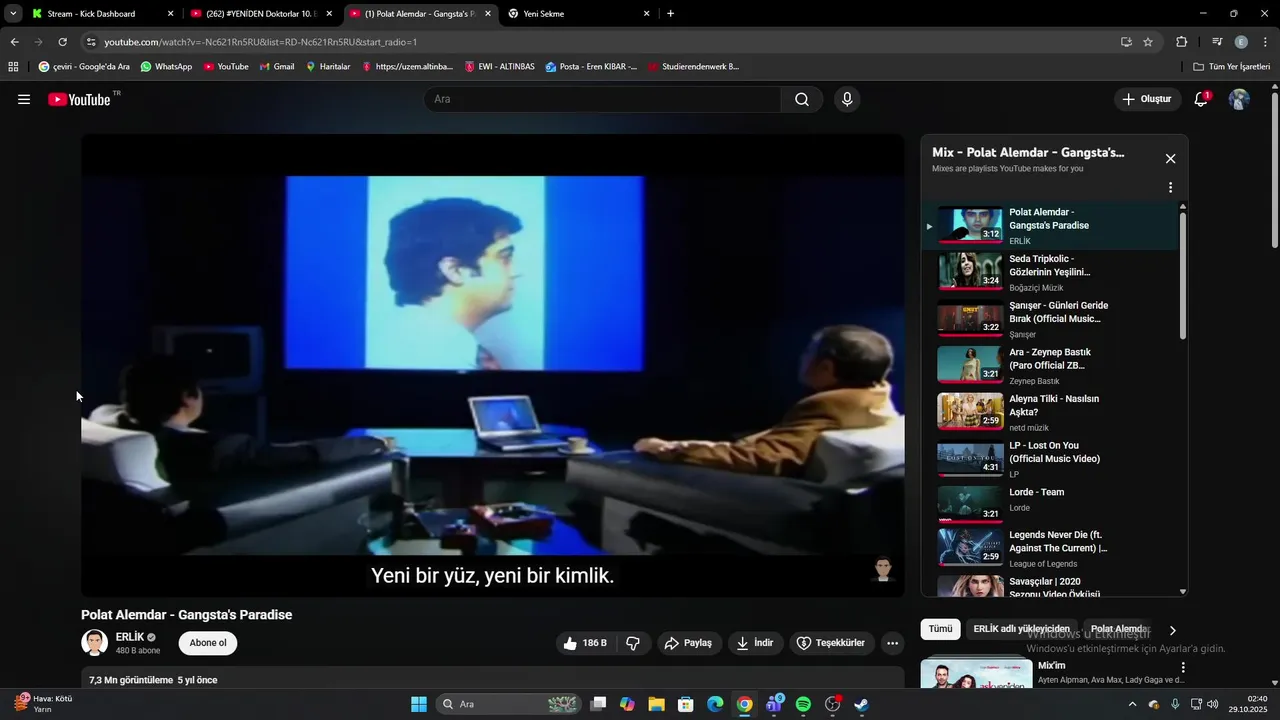
Task: Go to the YouTube home logo
Action: click(x=80, y=99)
